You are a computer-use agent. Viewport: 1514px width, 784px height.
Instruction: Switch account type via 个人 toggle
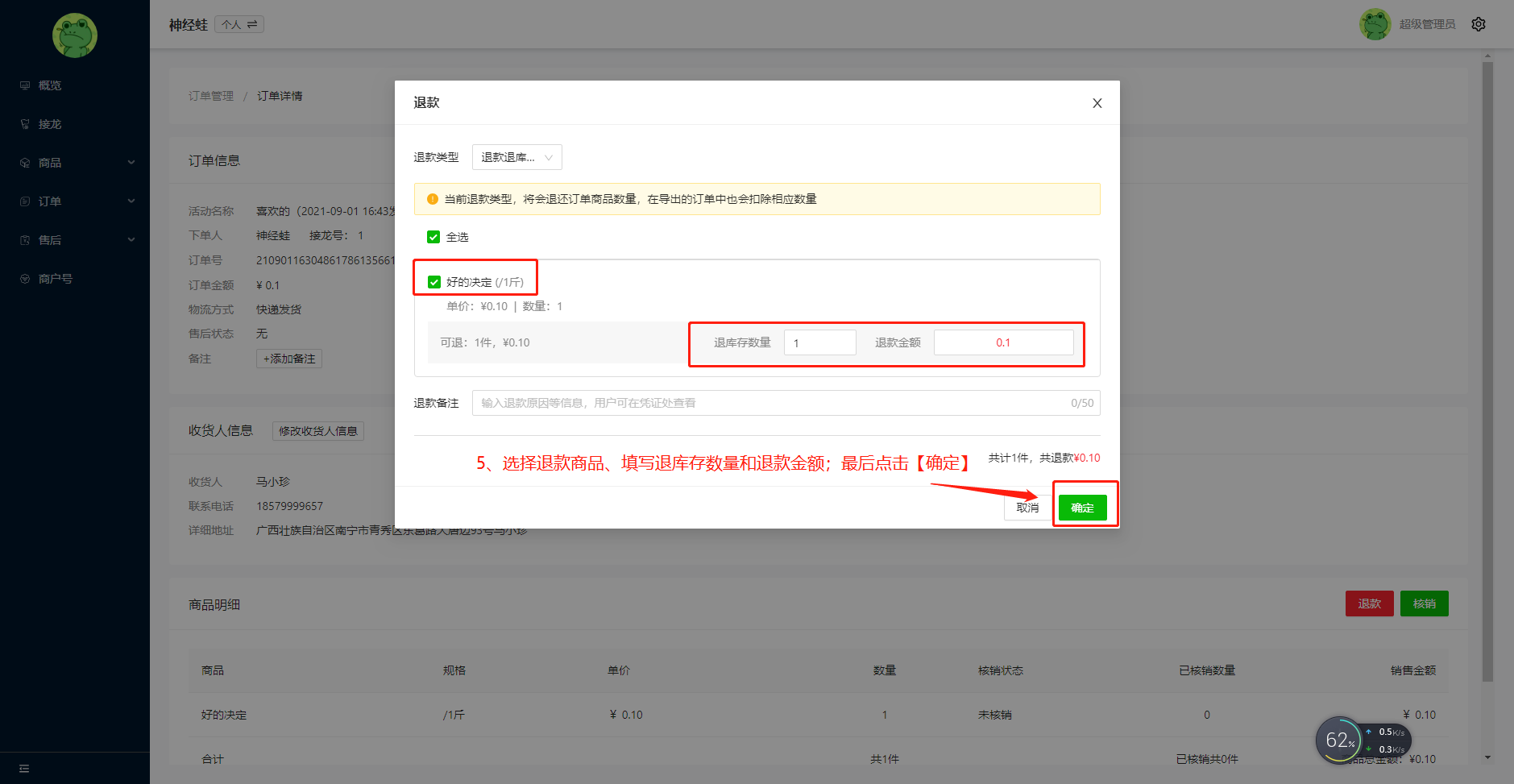coord(239,25)
